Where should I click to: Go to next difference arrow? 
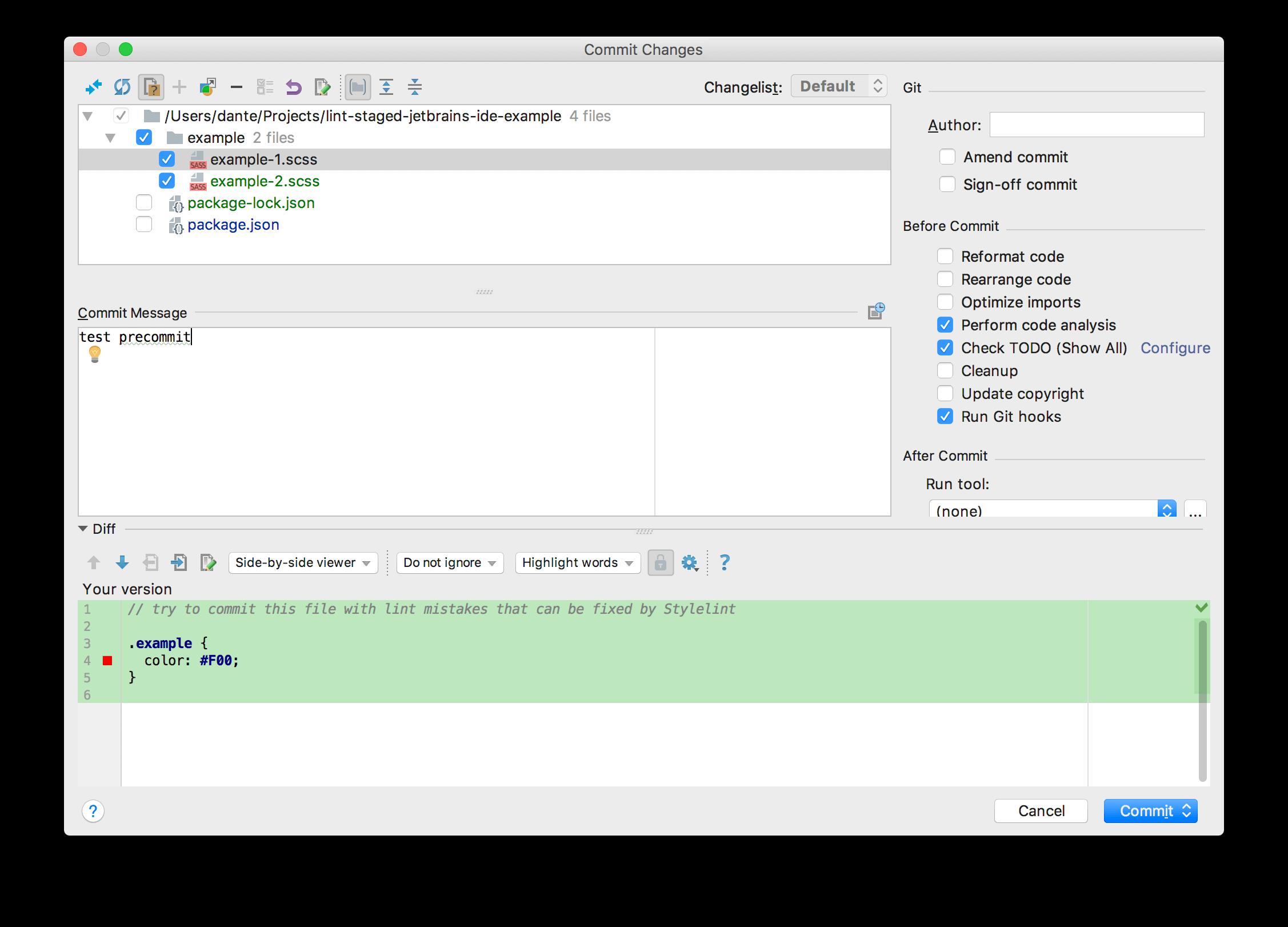point(122,562)
